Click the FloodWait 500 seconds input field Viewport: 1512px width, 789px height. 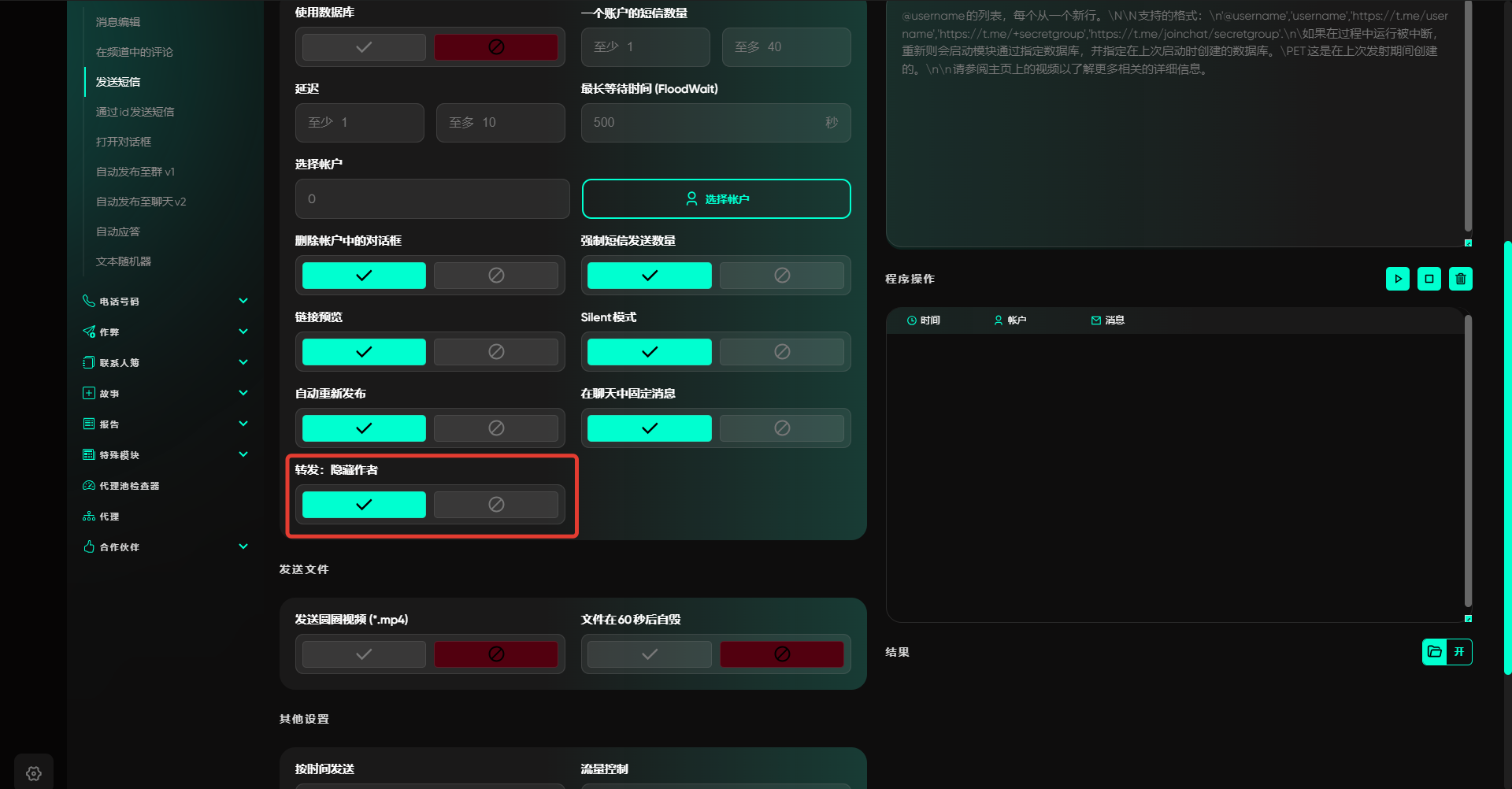click(x=706, y=123)
